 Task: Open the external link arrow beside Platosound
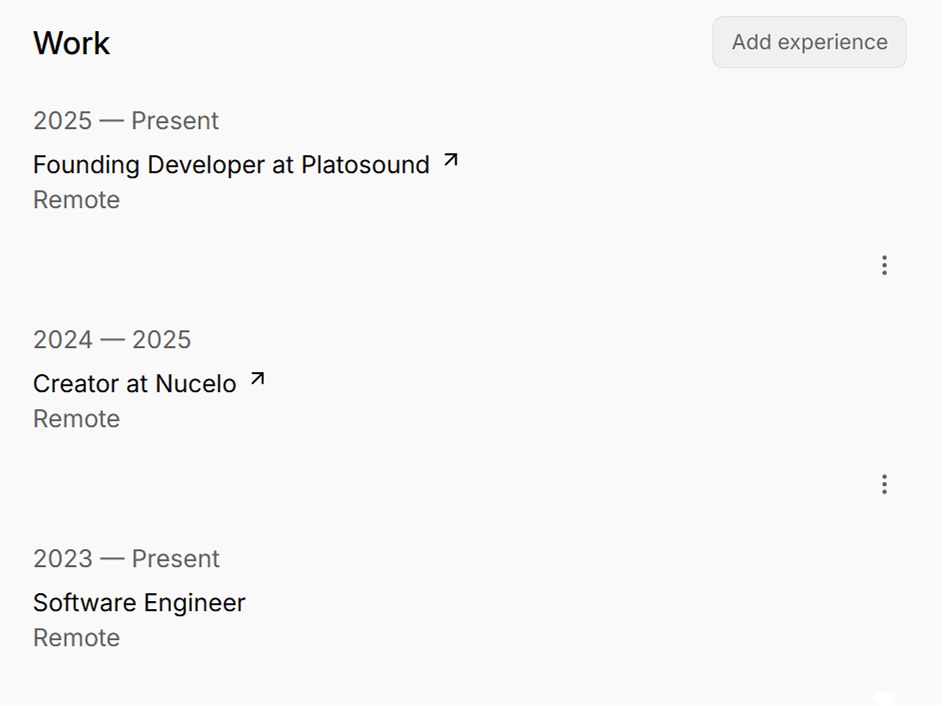[x=451, y=160]
